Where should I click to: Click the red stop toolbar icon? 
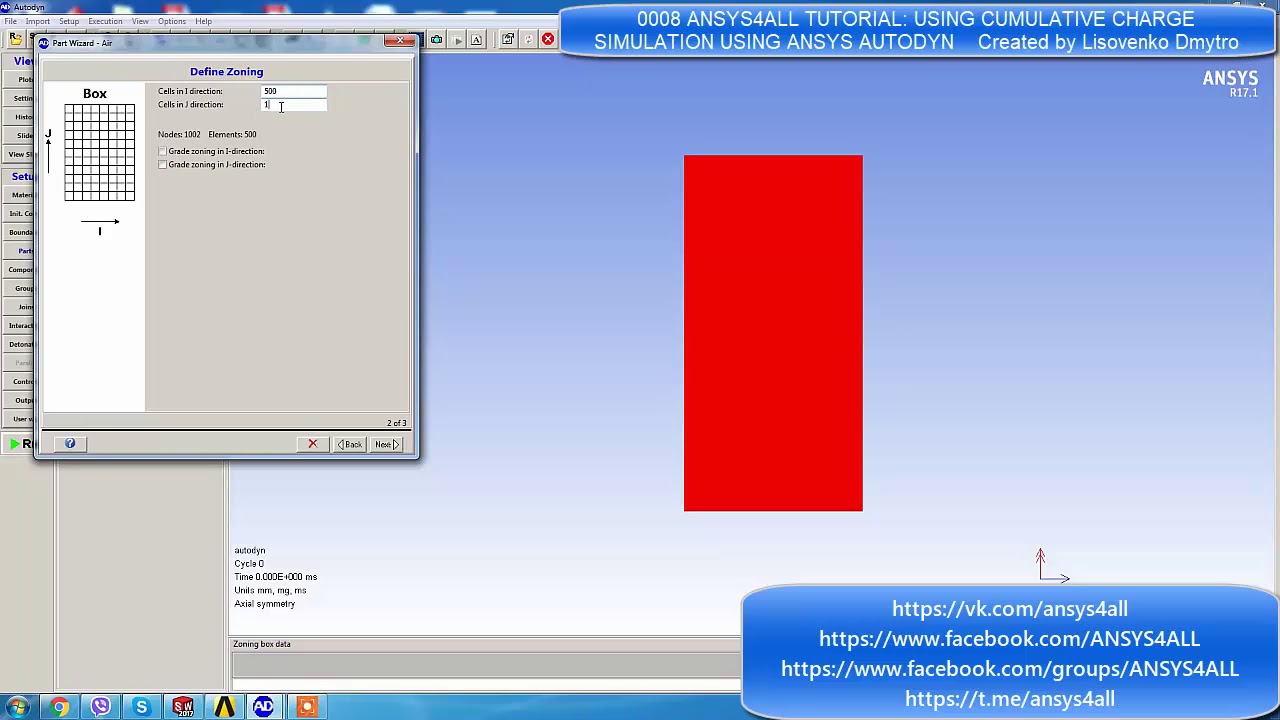[x=548, y=39]
